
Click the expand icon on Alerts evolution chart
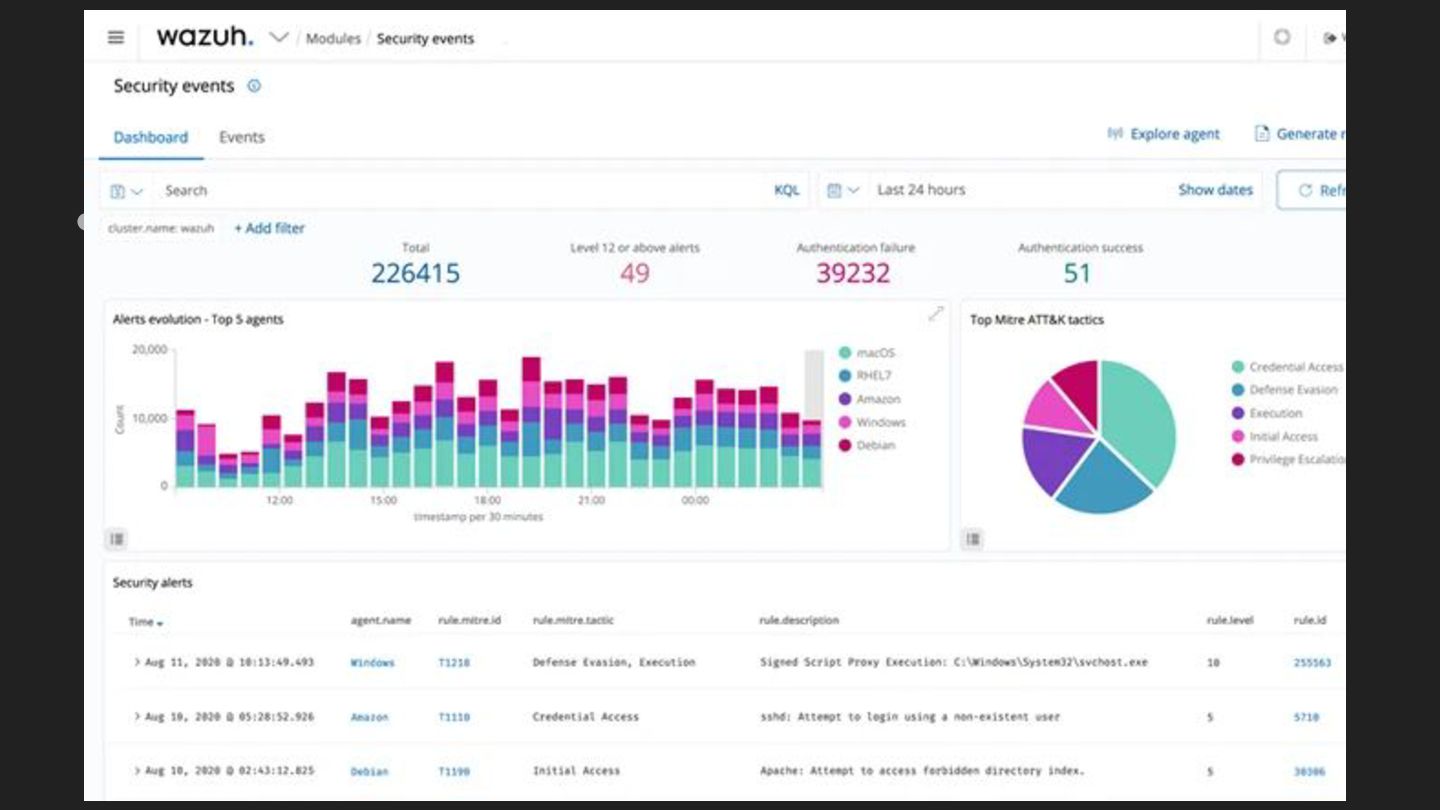click(x=935, y=314)
